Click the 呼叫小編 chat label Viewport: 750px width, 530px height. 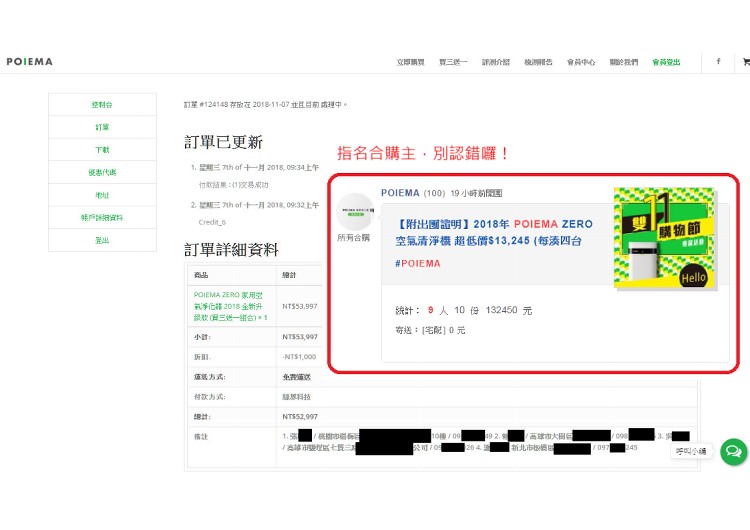(x=691, y=451)
